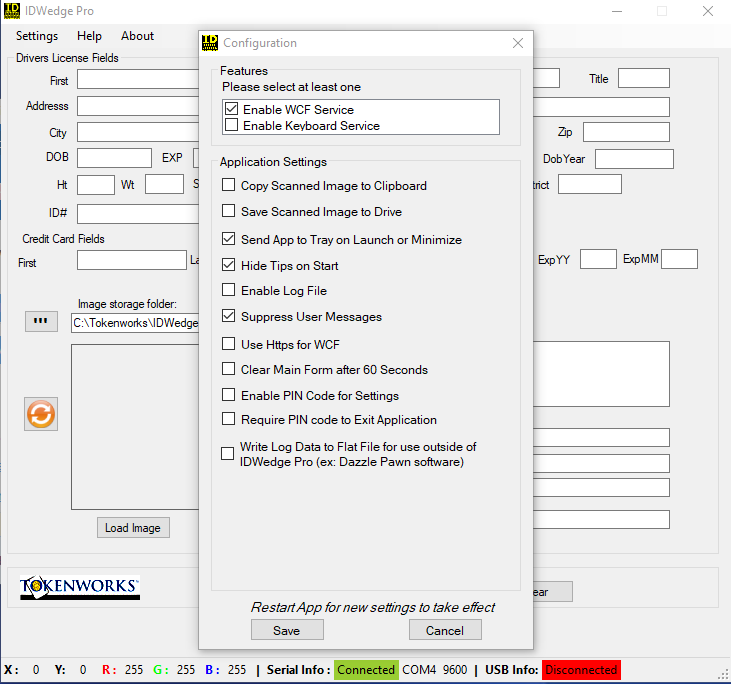The width and height of the screenshot is (731, 684).
Task: Click the Zip input field
Action: pos(626,132)
